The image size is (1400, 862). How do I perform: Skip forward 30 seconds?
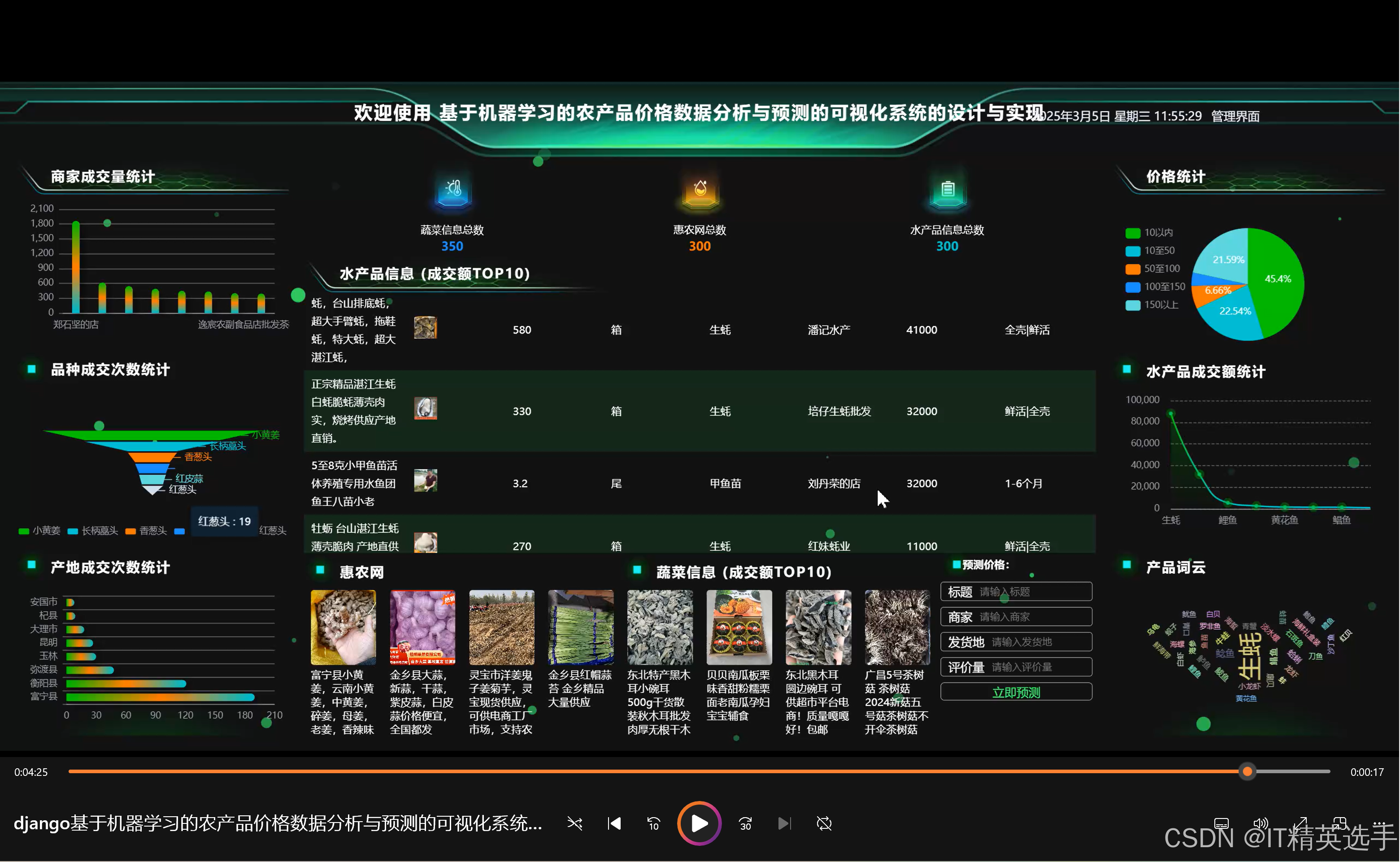point(745,824)
